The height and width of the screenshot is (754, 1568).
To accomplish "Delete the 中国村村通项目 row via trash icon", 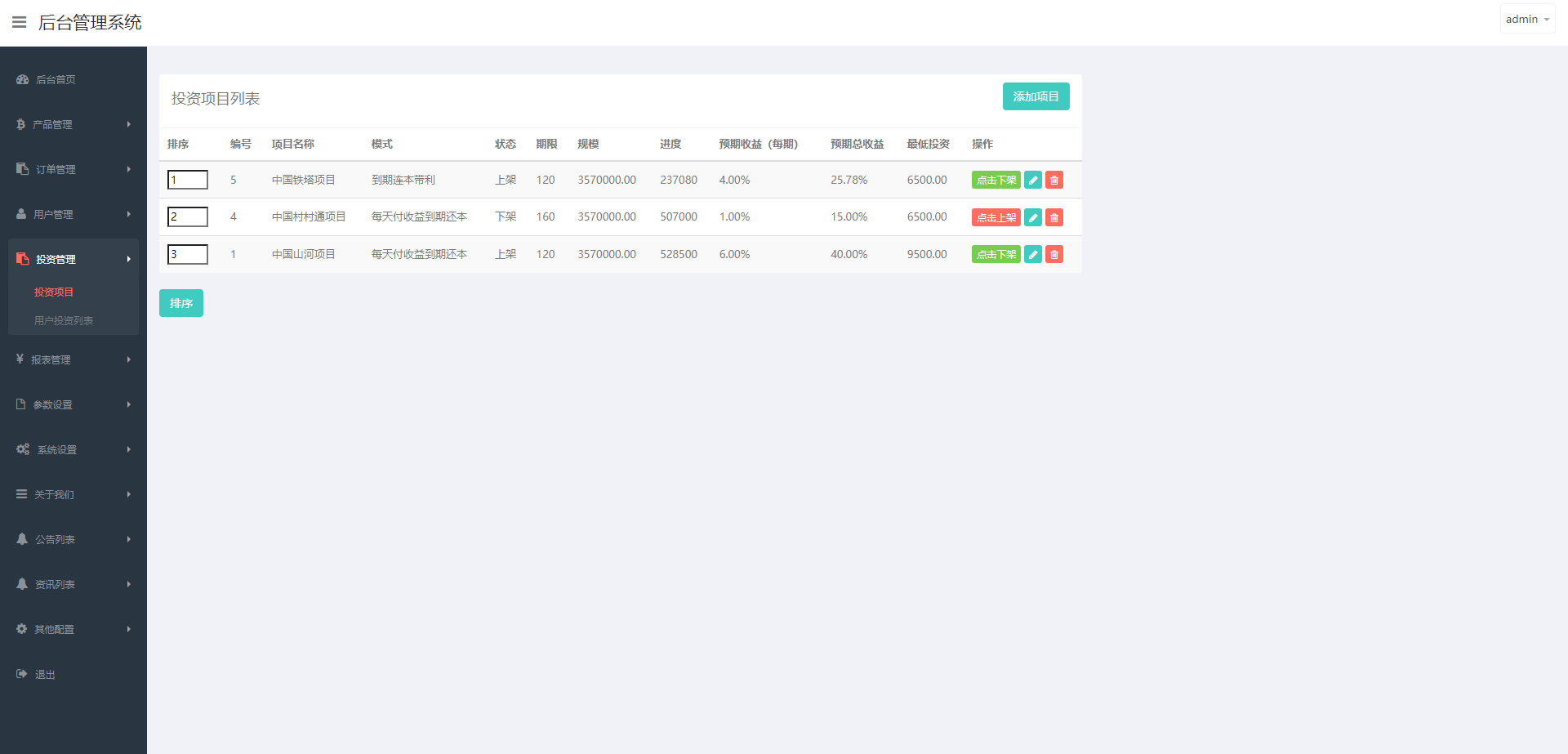I will [x=1054, y=217].
